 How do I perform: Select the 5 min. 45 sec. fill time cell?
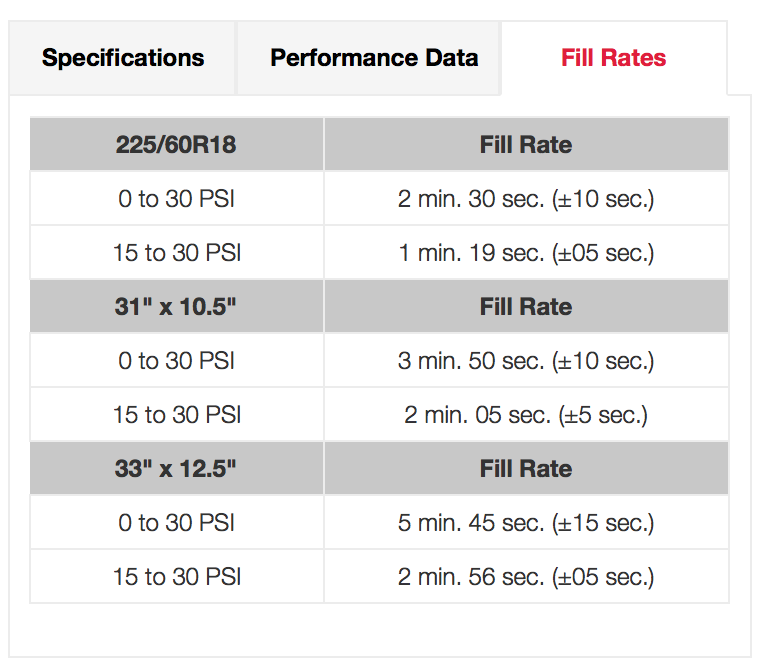(x=526, y=523)
